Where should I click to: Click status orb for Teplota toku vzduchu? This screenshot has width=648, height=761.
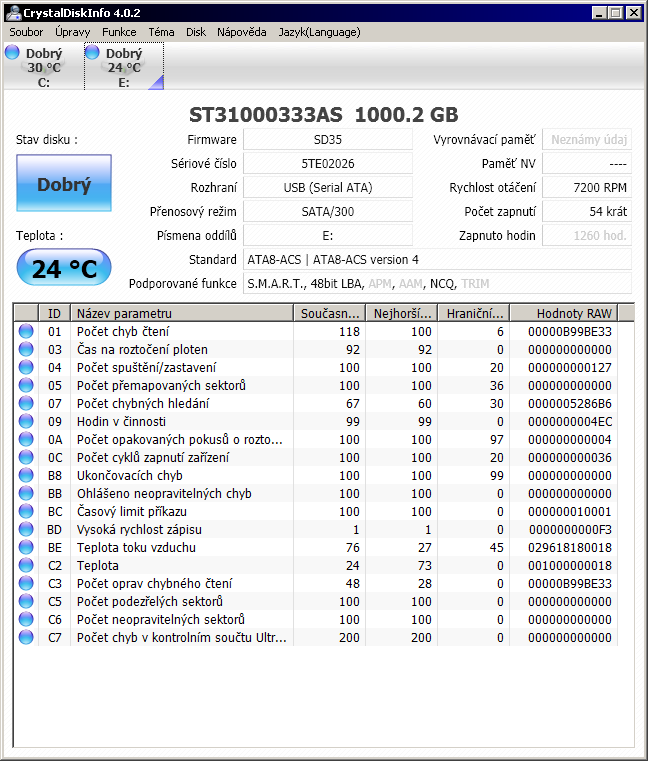pos(26,546)
